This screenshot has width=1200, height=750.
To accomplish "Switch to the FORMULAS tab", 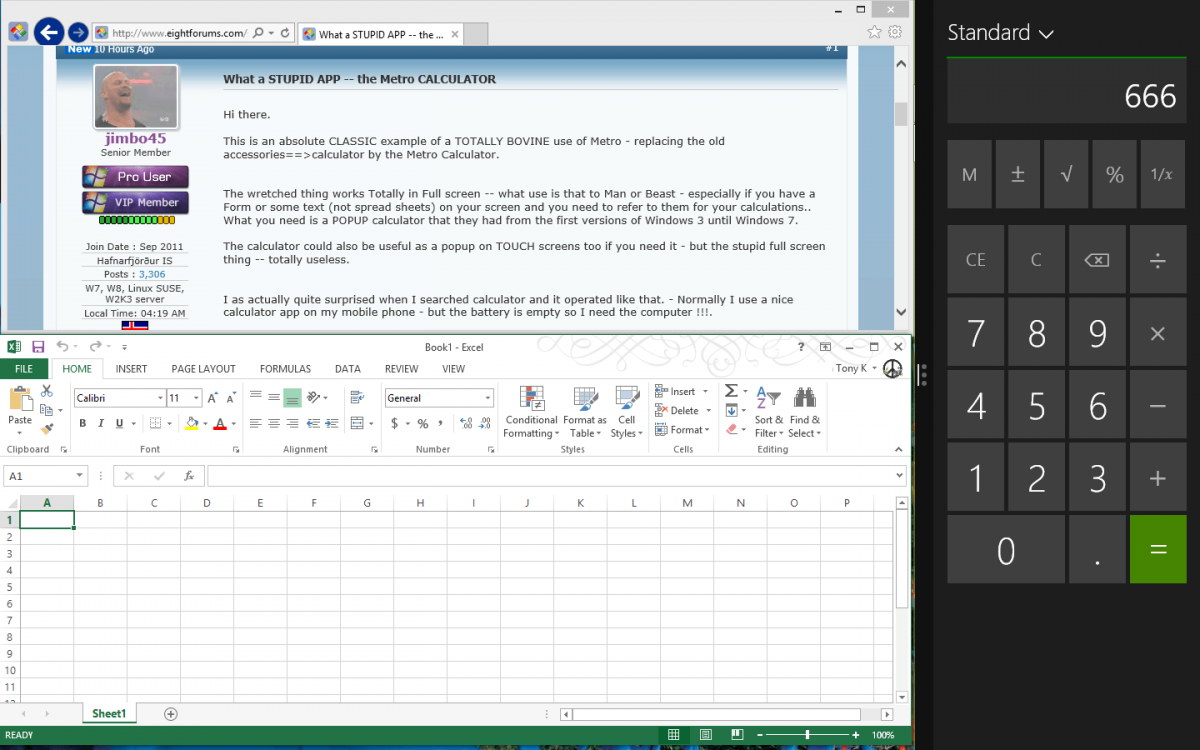I will pos(285,369).
